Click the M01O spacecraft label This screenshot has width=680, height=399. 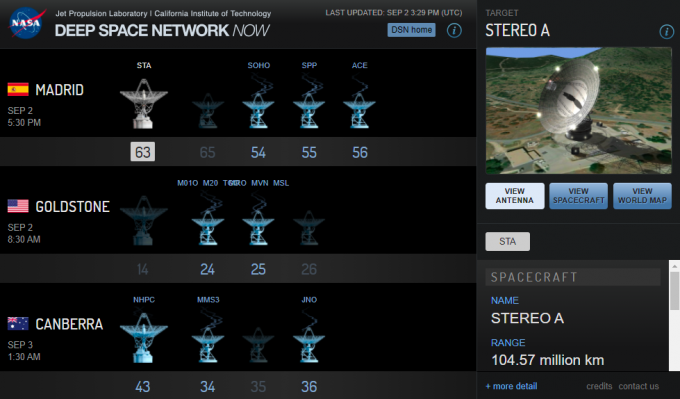(187, 183)
